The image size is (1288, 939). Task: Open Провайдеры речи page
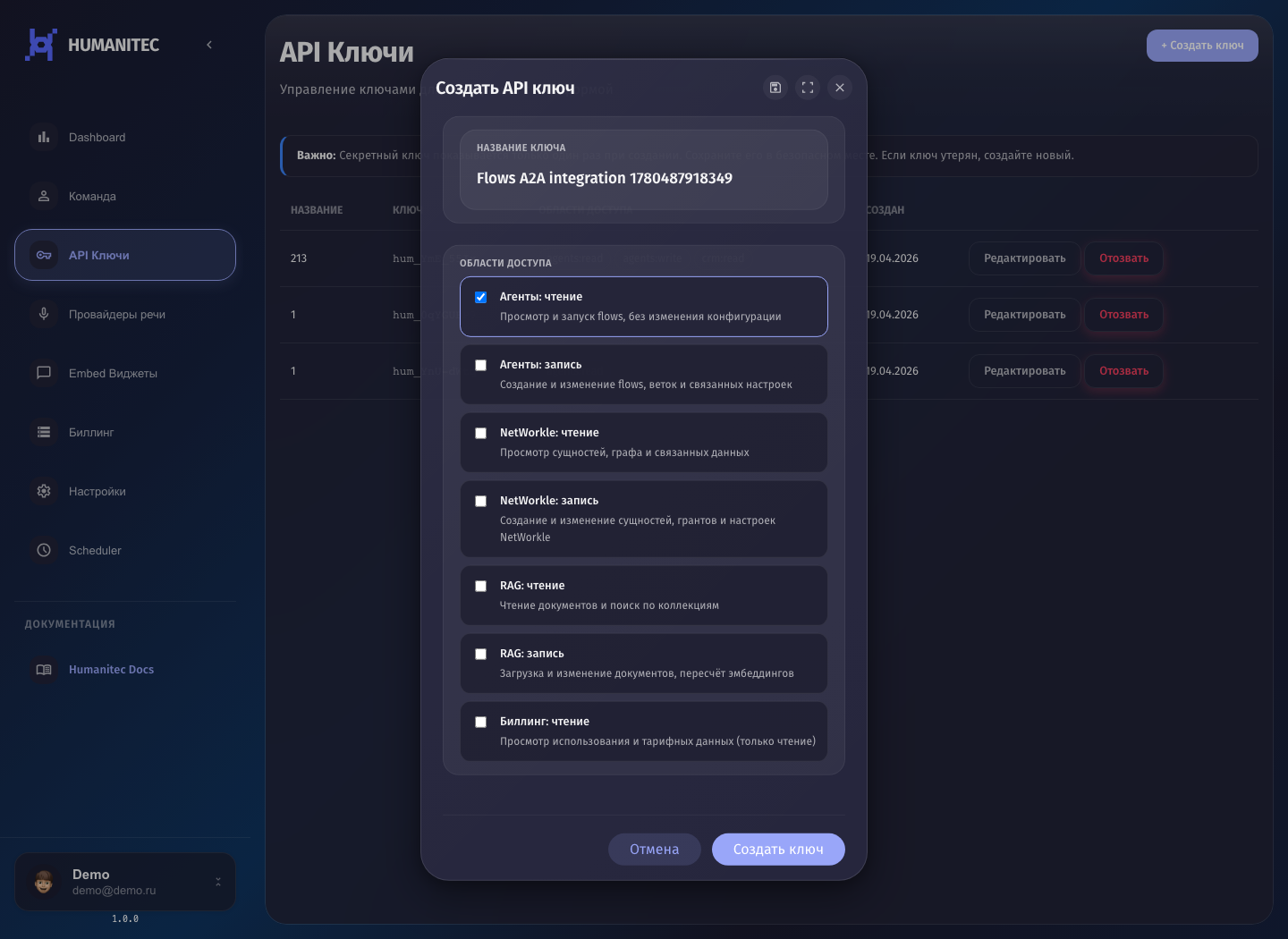pos(125,314)
